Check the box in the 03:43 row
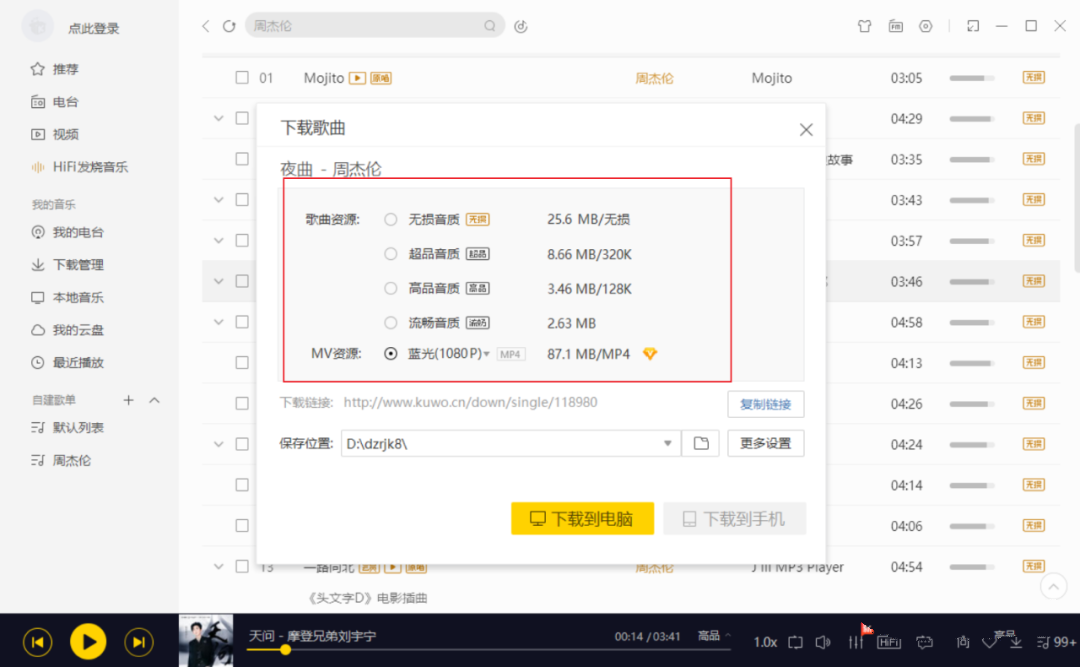This screenshot has width=1080, height=667. (x=242, y=199)
